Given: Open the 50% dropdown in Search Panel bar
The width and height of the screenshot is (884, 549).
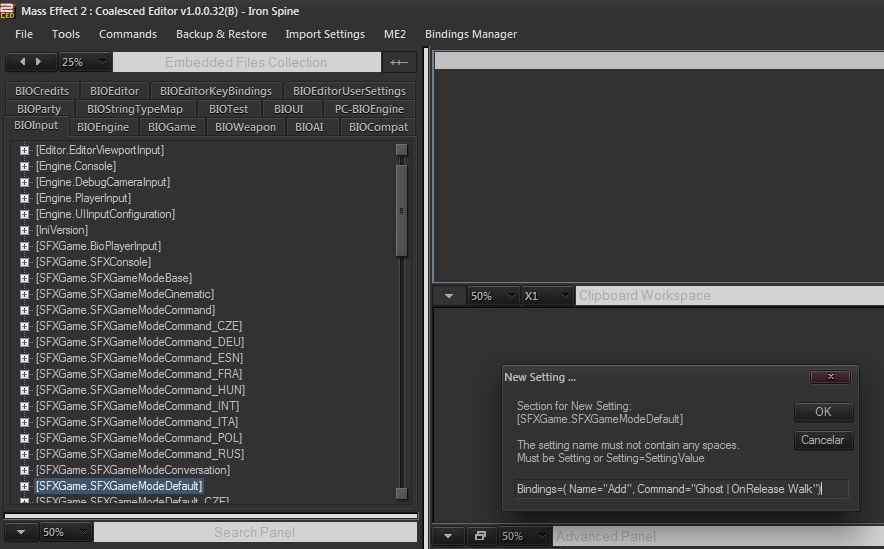Looking at the screenshot, I should (65, 532).
